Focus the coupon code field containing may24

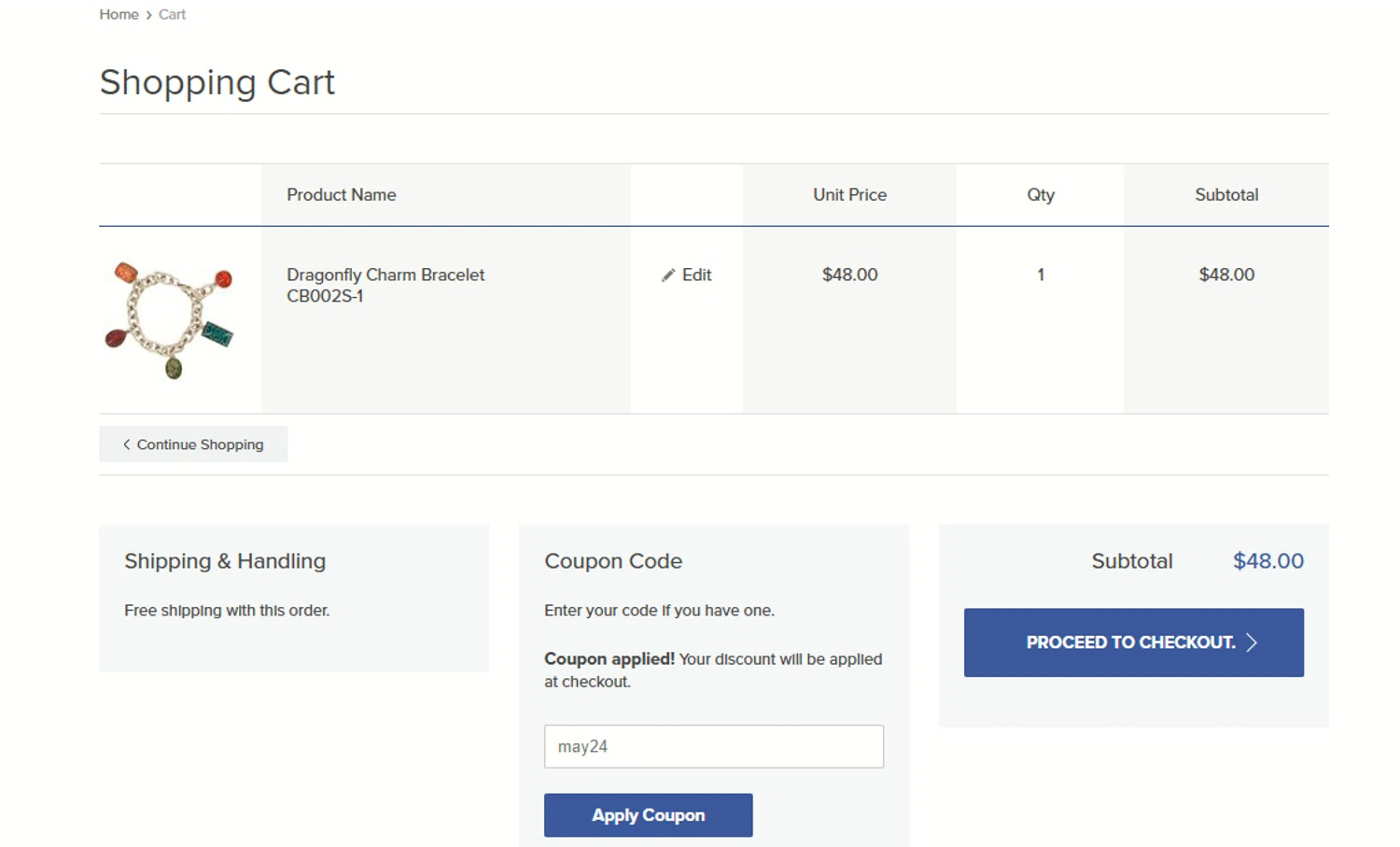coord(713,746)
